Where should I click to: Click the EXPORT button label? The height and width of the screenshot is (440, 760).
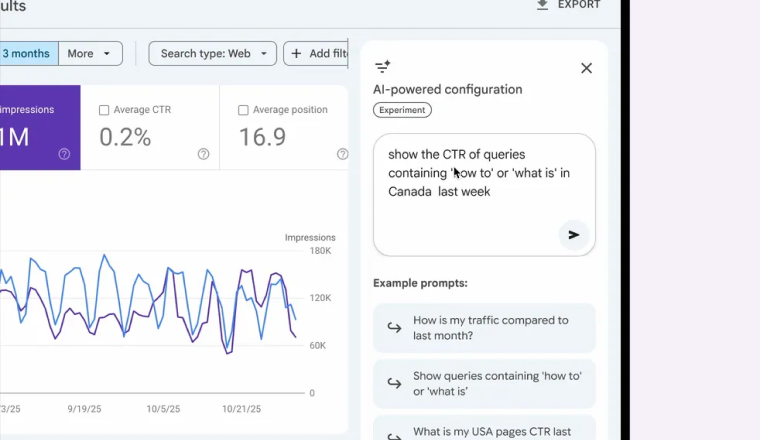pos(579,5)
